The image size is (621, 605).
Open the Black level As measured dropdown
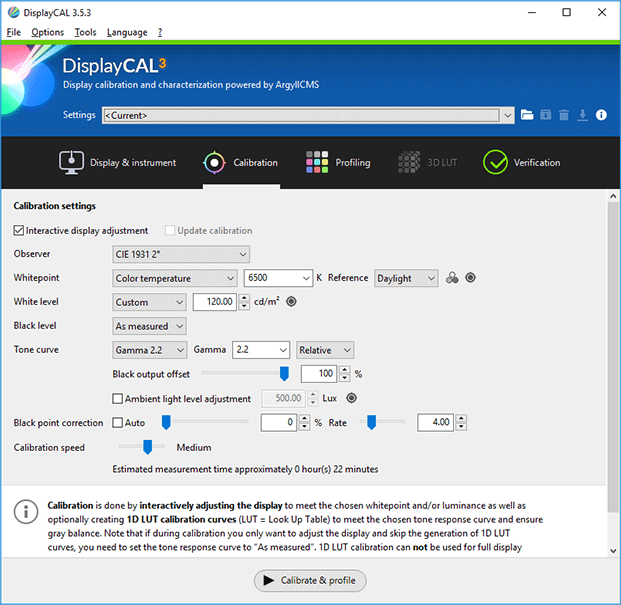coord(149,326)
